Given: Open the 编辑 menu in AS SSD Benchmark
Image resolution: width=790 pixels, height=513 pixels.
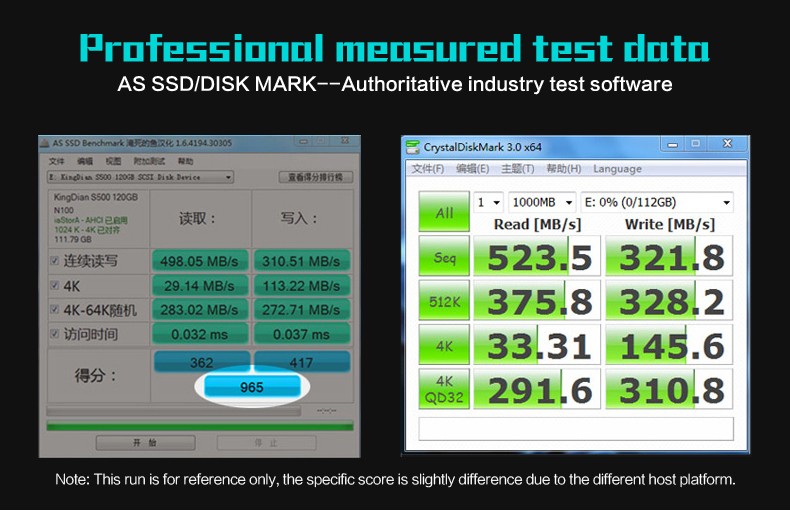Looking at the screenshot, I should pos(85,161).
